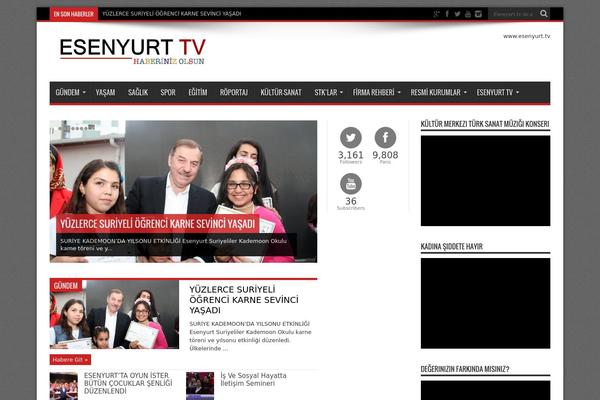
Task: Open the Google Plus icon in top bar
Action: [437, 14]
